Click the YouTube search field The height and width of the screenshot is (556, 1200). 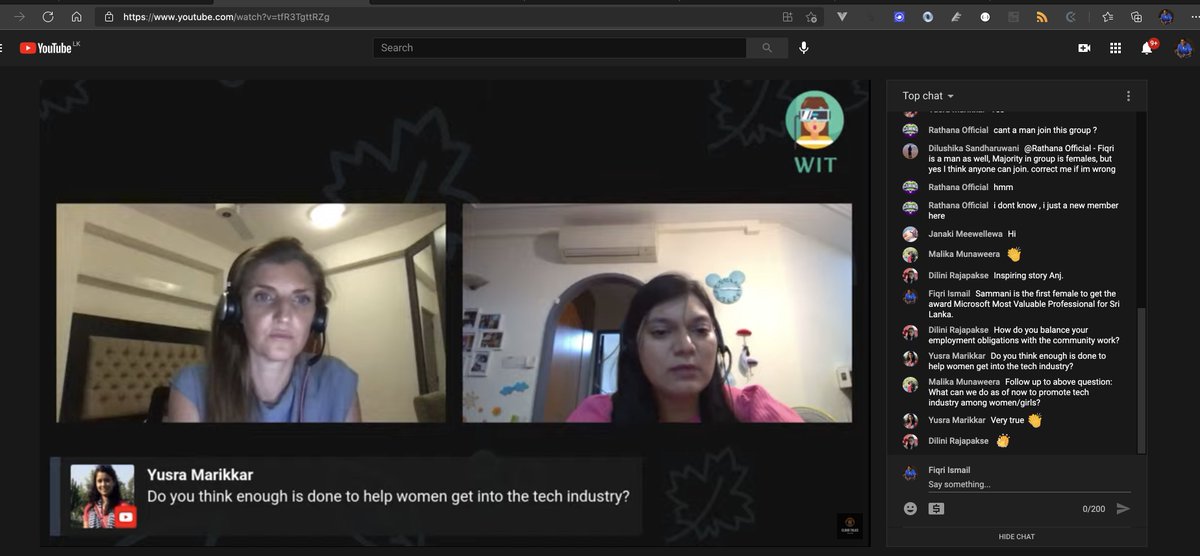click(560, 48)
